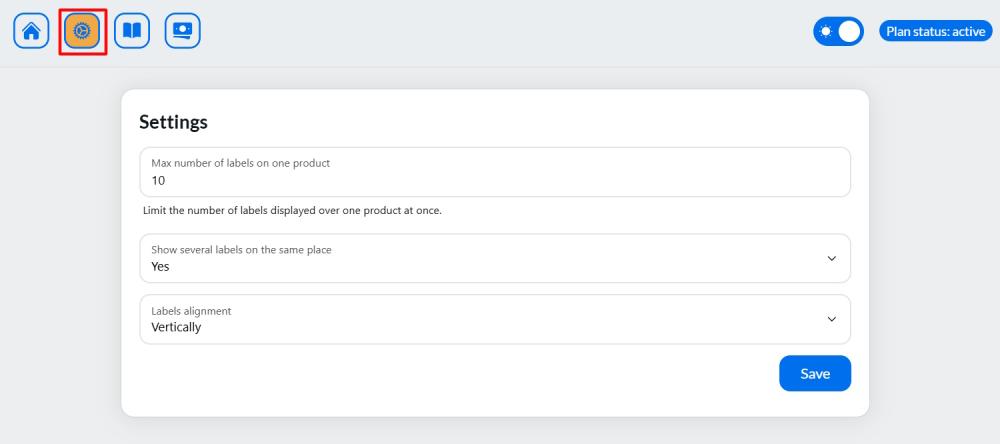Click chevron arrow beside the 'Vertically' option
The height and width of the screenshot is (444, 1000).
coord(831,319)
